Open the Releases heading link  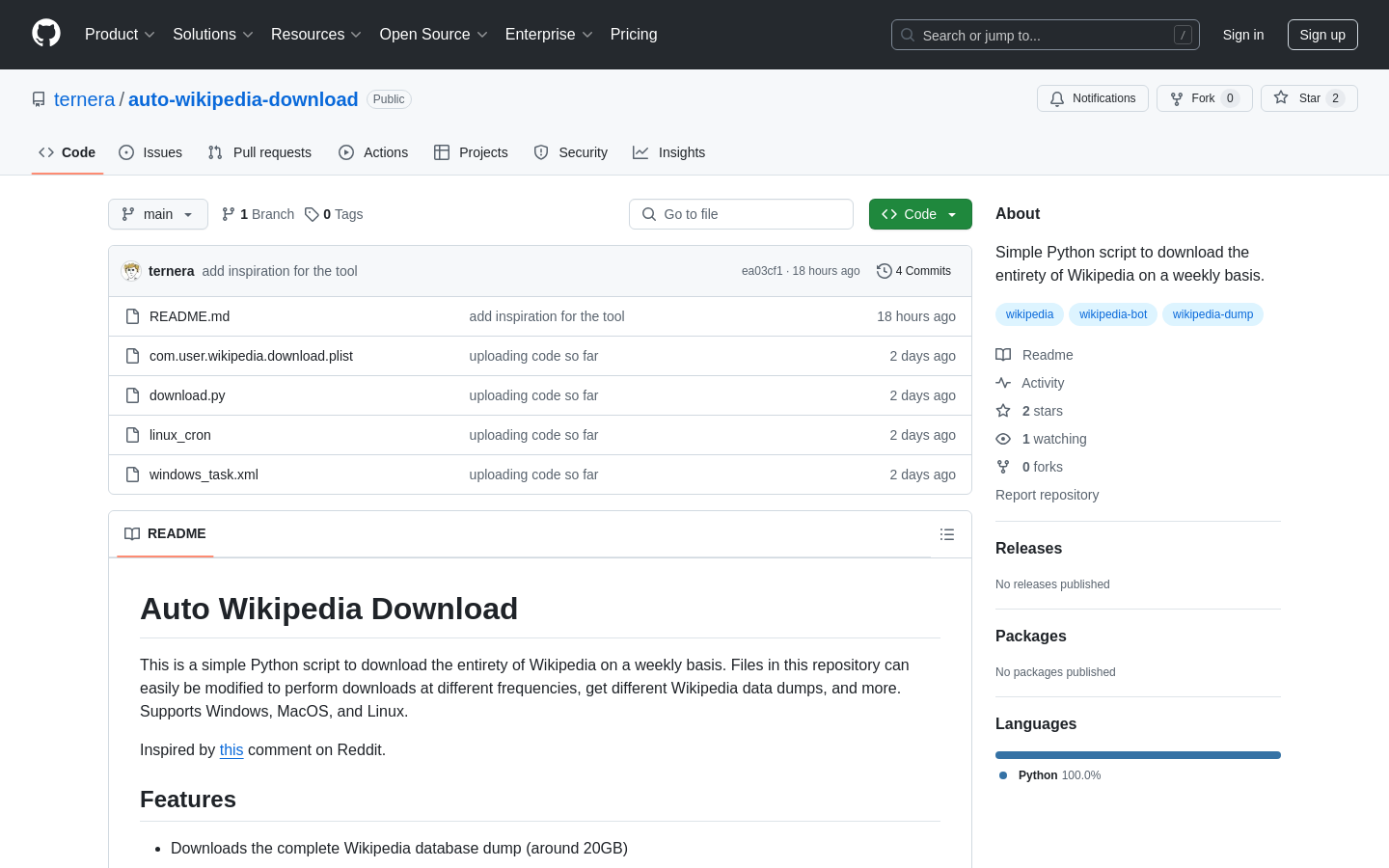pos(1028,549)
